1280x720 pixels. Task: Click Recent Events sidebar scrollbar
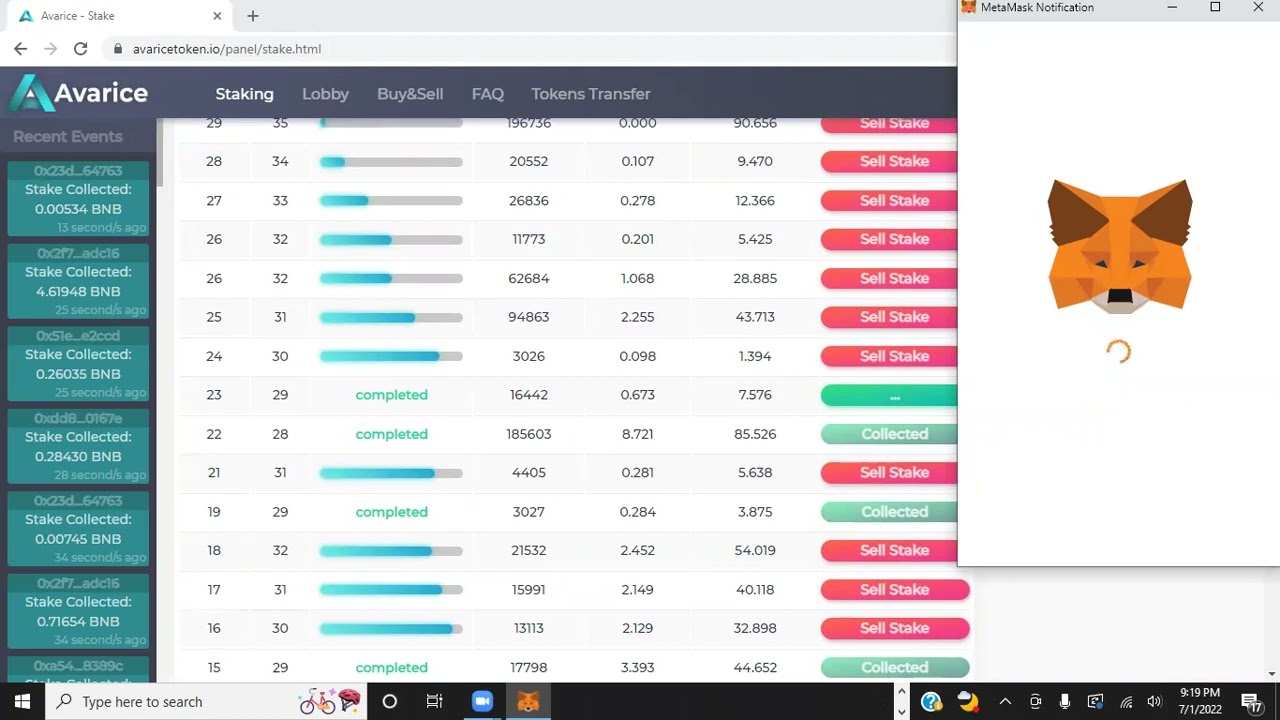(x=160, y=152)
